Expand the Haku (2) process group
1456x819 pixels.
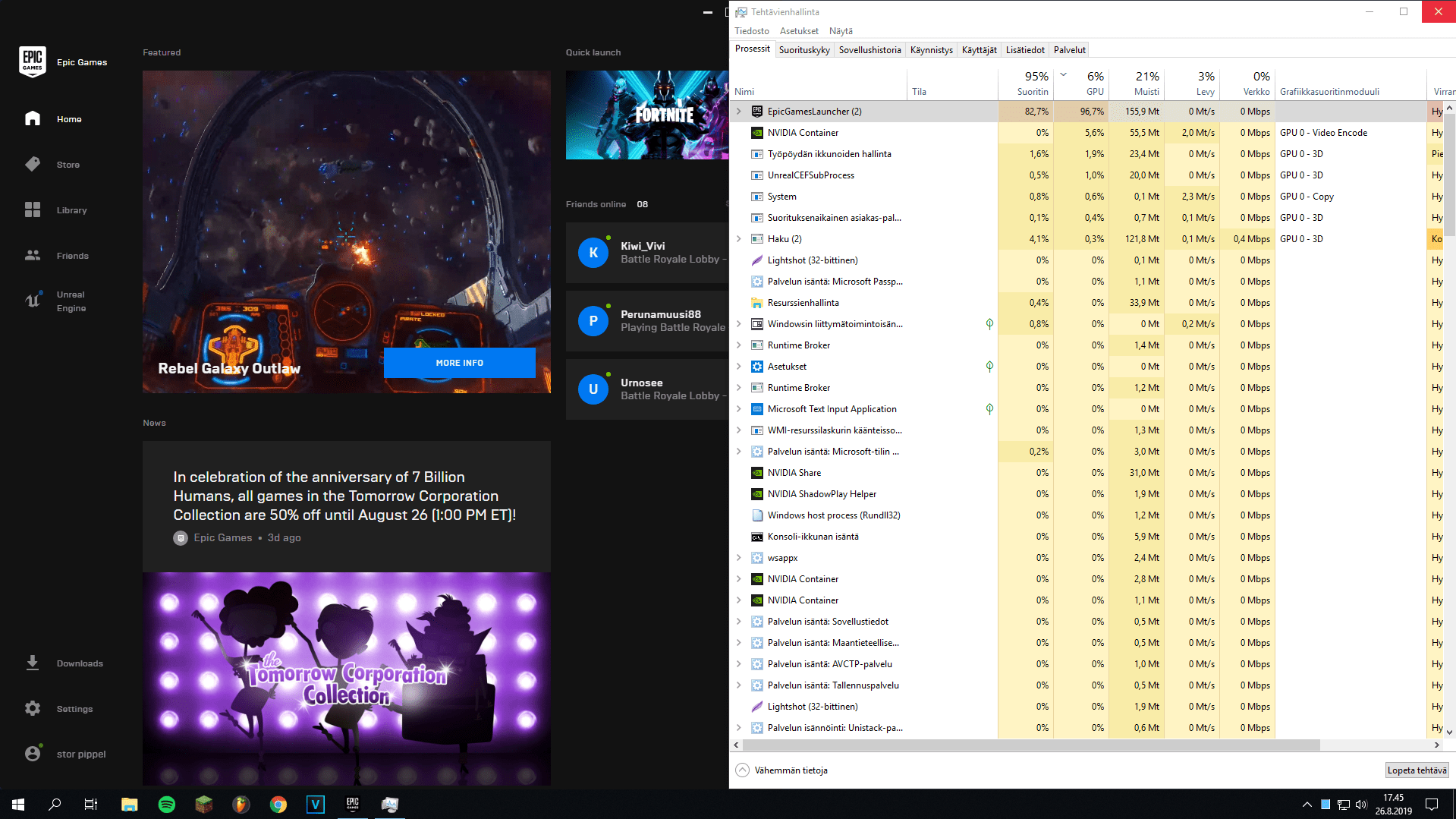(x=739, y=238)
